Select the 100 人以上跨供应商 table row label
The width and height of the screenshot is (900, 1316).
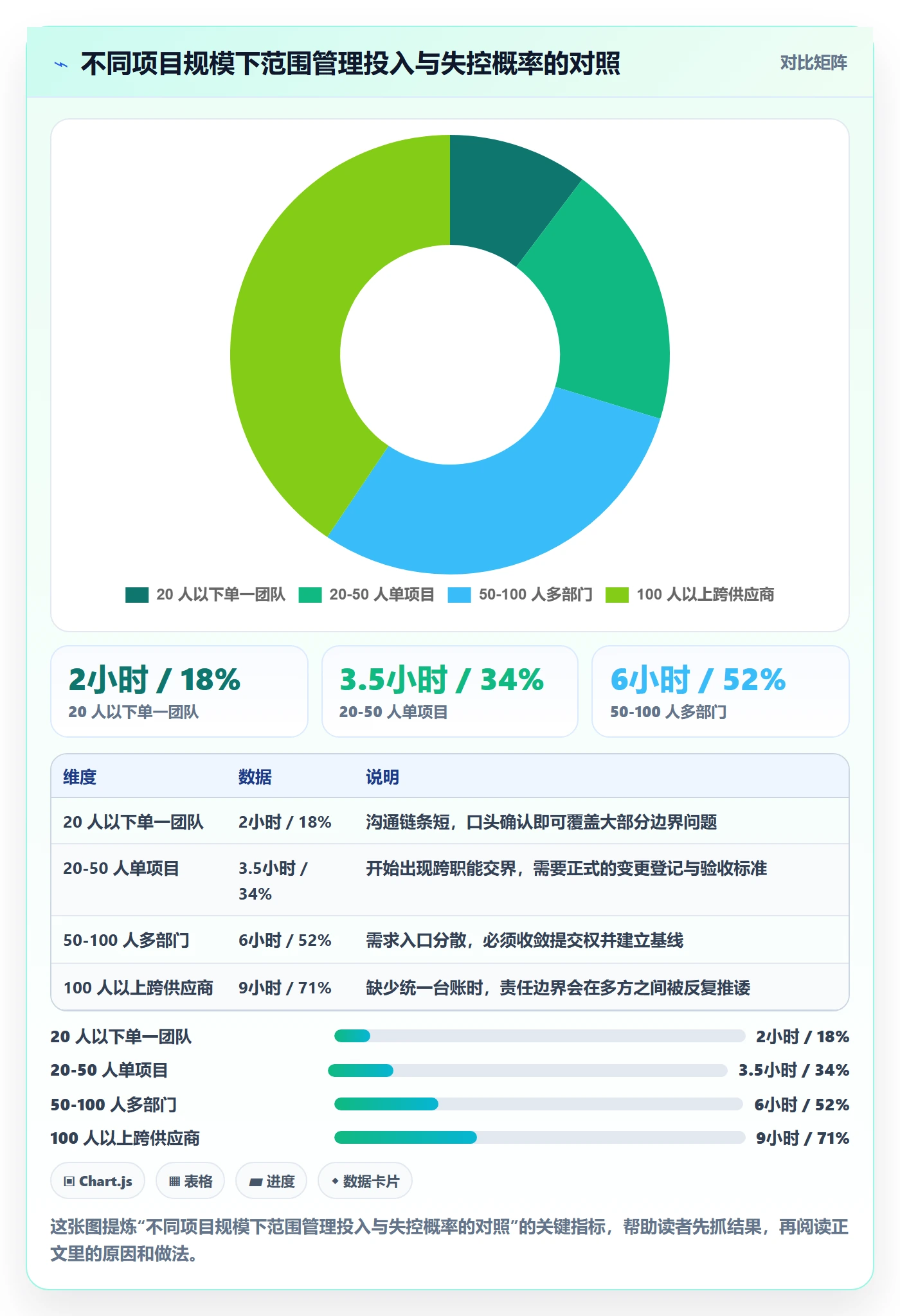(138, 988)
